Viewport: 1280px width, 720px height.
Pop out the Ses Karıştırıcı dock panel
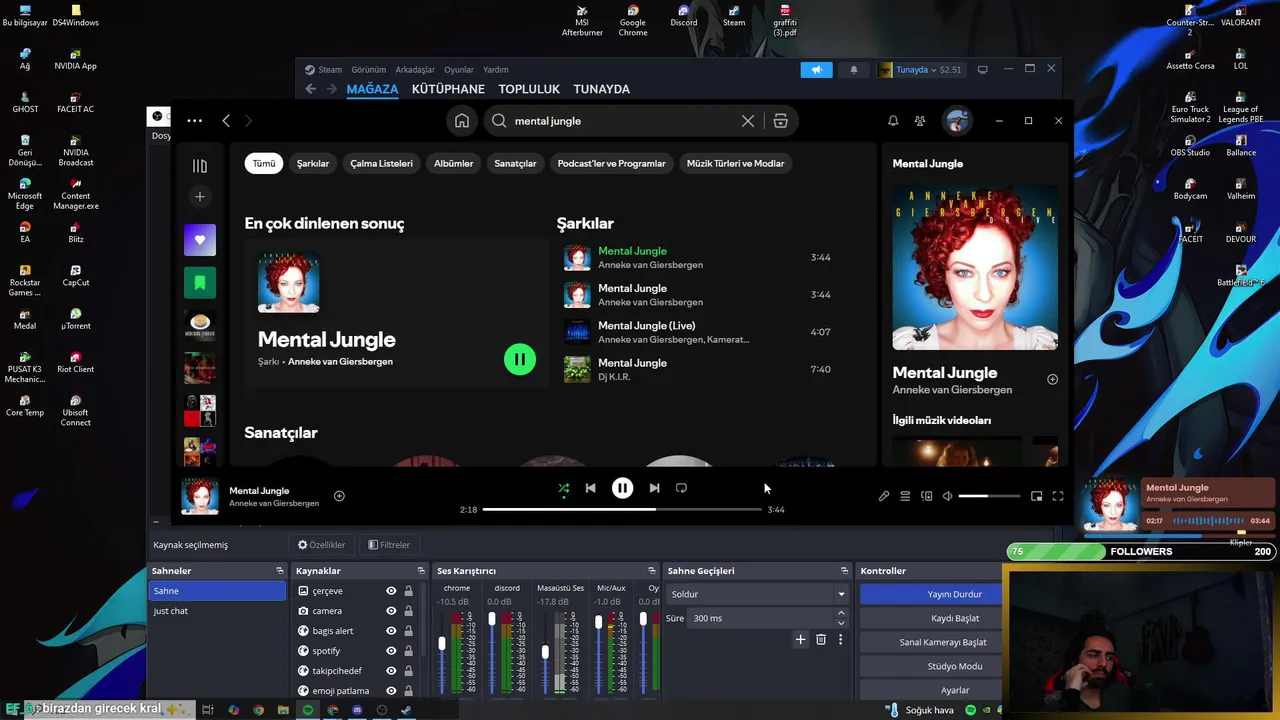click(652, 571)
